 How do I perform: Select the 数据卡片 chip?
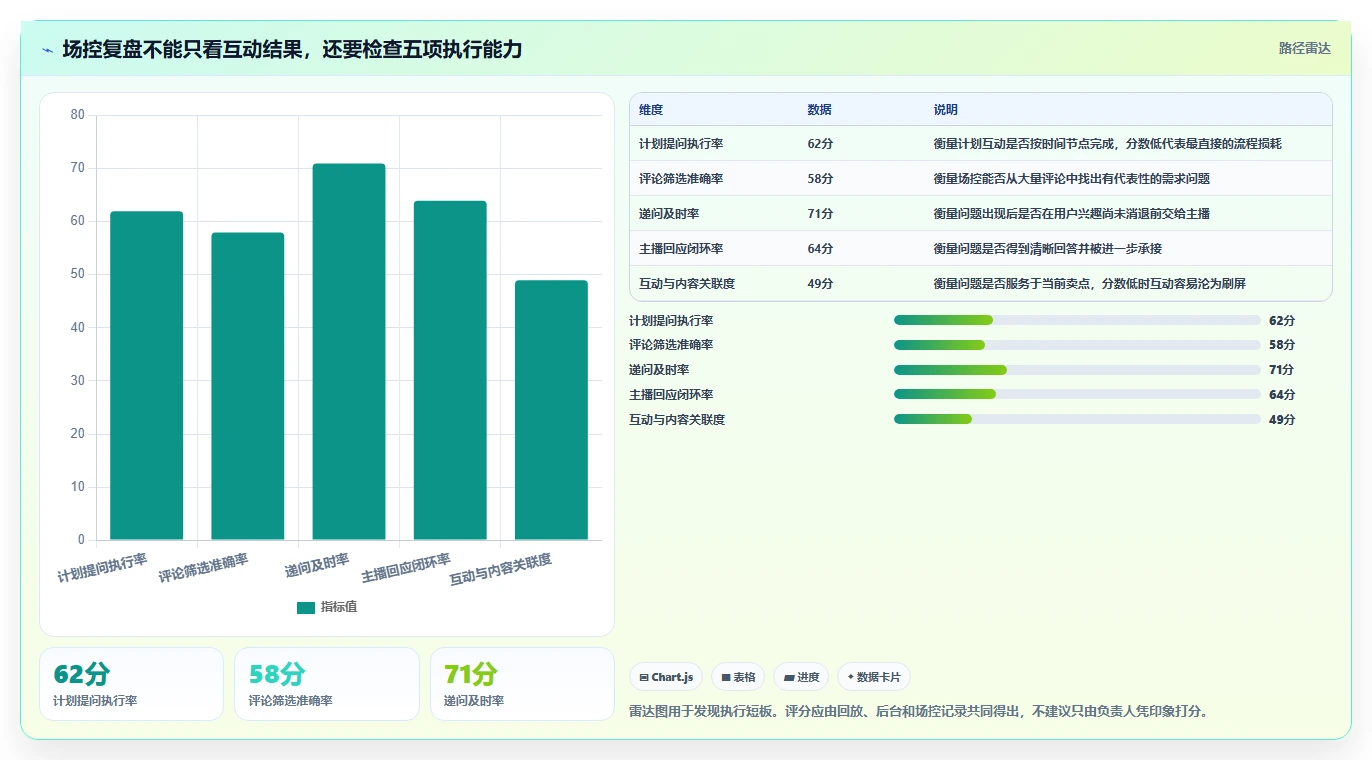874,677
